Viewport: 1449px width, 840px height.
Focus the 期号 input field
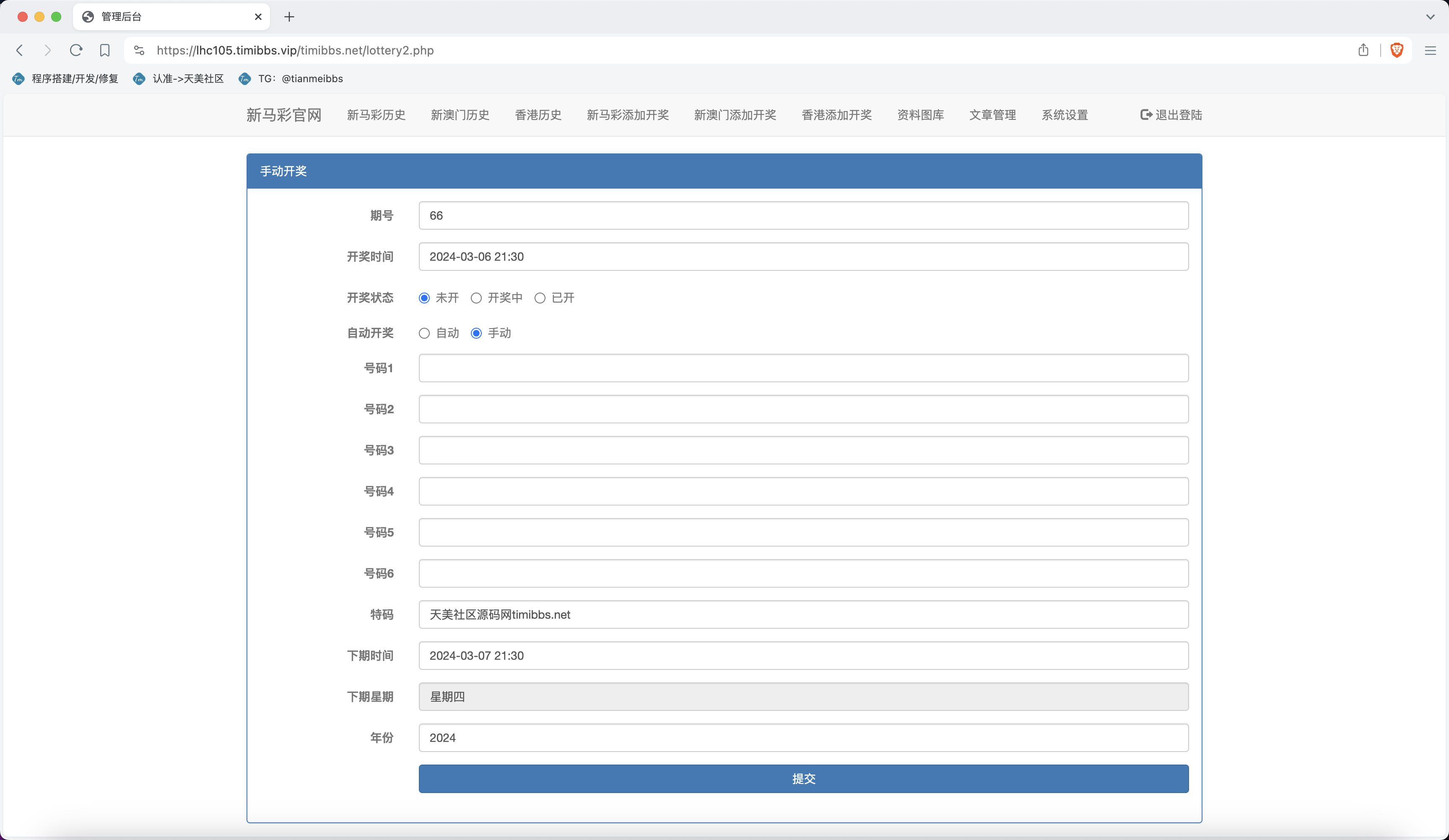tap(803, 215)
